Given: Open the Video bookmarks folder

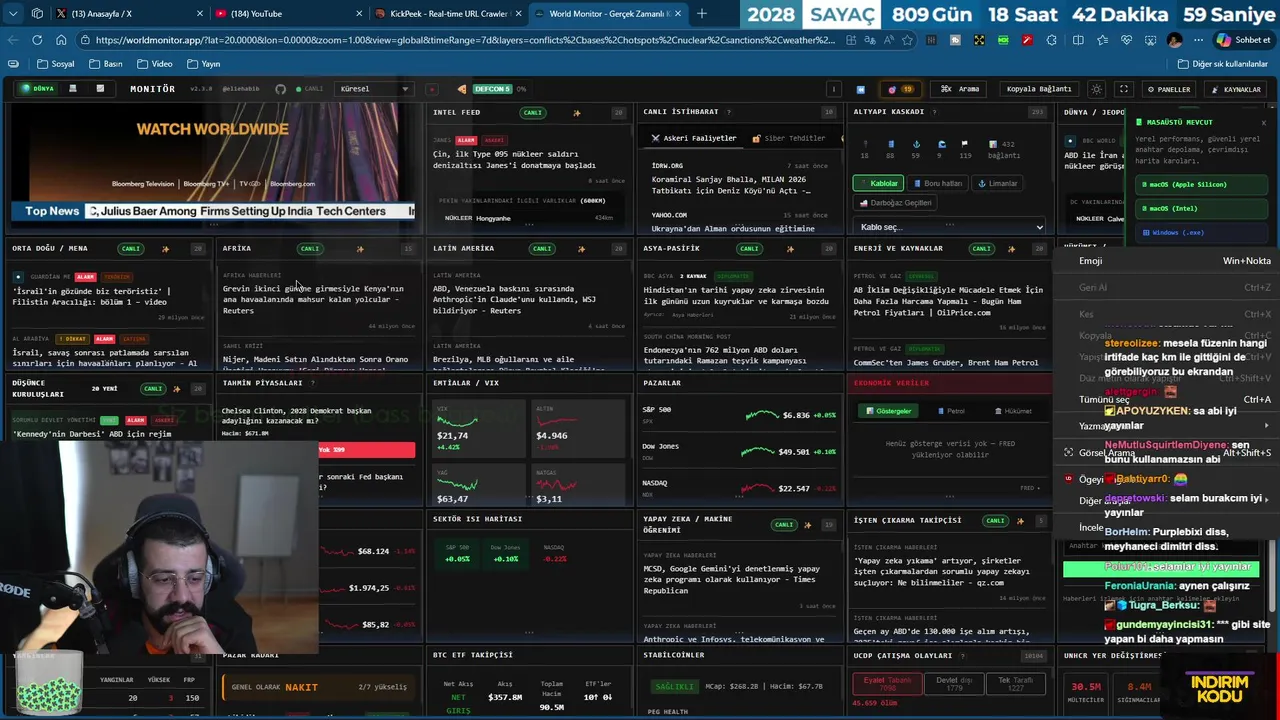Looking at the screenshot, I should point(155,64).
